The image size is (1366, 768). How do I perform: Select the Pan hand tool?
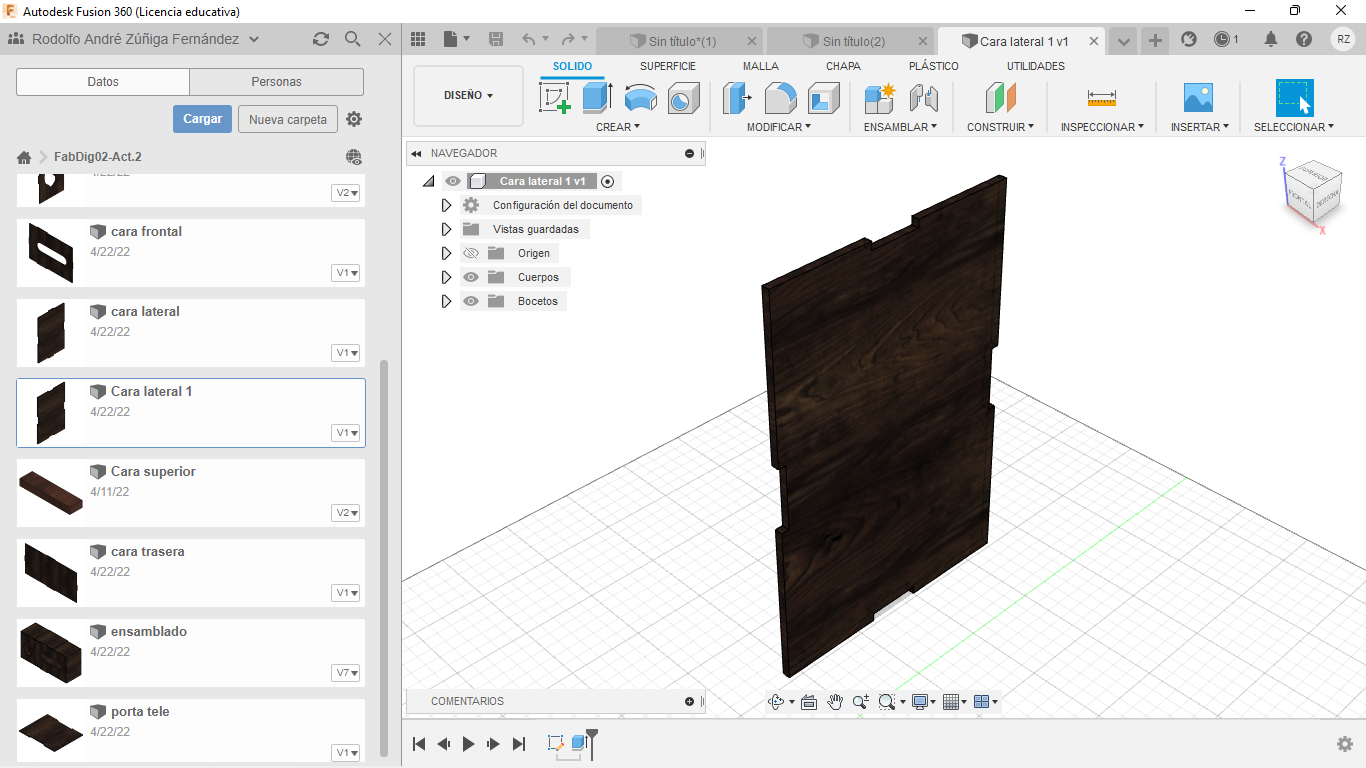[835, 702]
